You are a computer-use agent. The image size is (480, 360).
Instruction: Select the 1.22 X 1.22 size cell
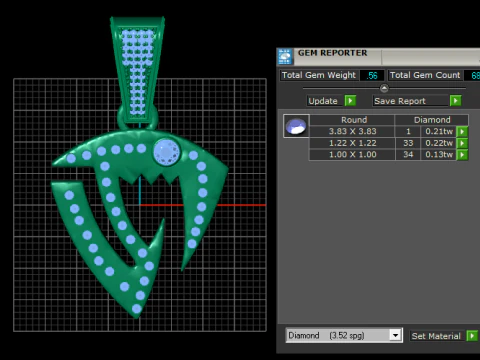tap(352, 143)
